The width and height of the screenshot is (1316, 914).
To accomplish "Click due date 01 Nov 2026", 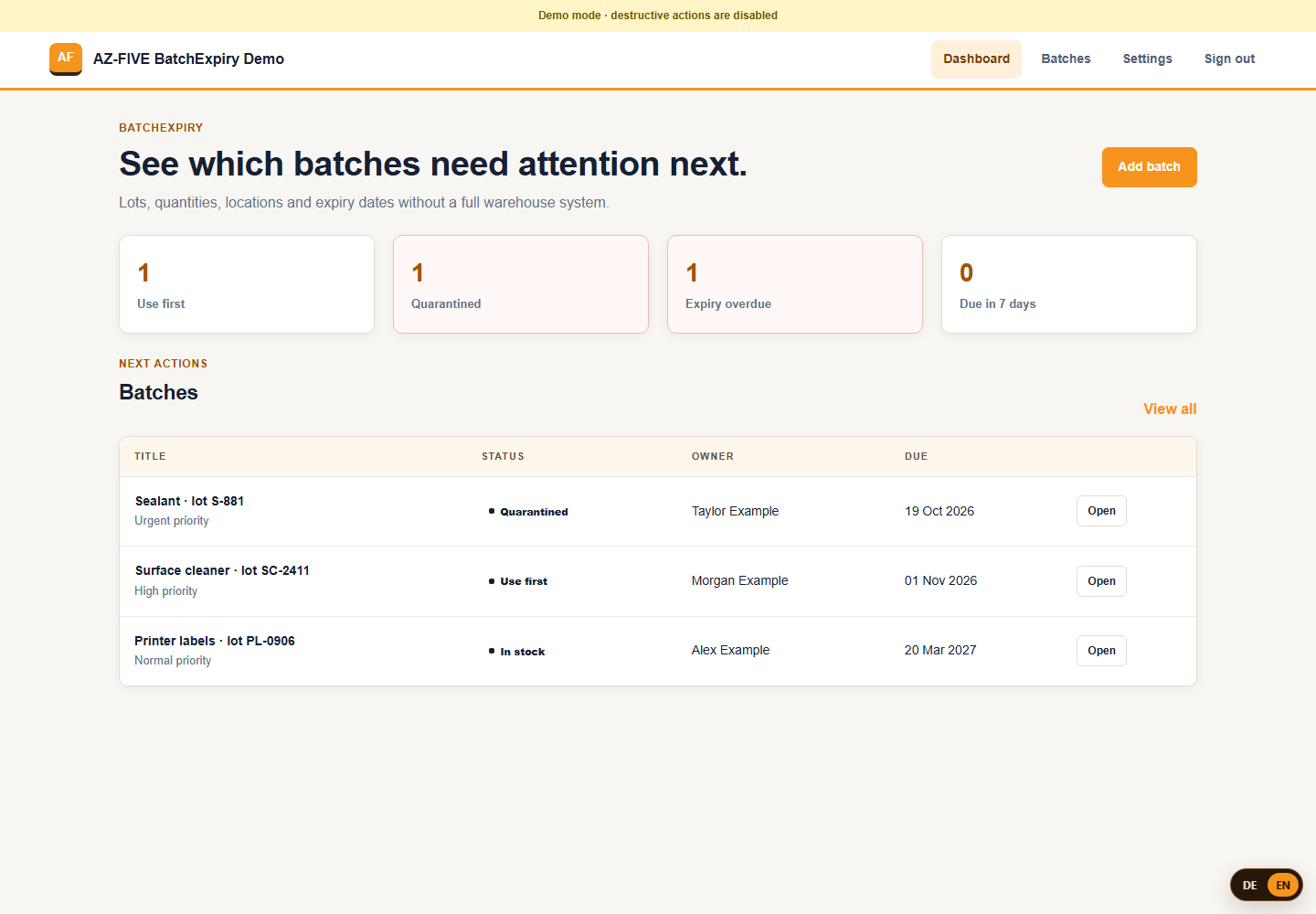I will tap(940, 580).
